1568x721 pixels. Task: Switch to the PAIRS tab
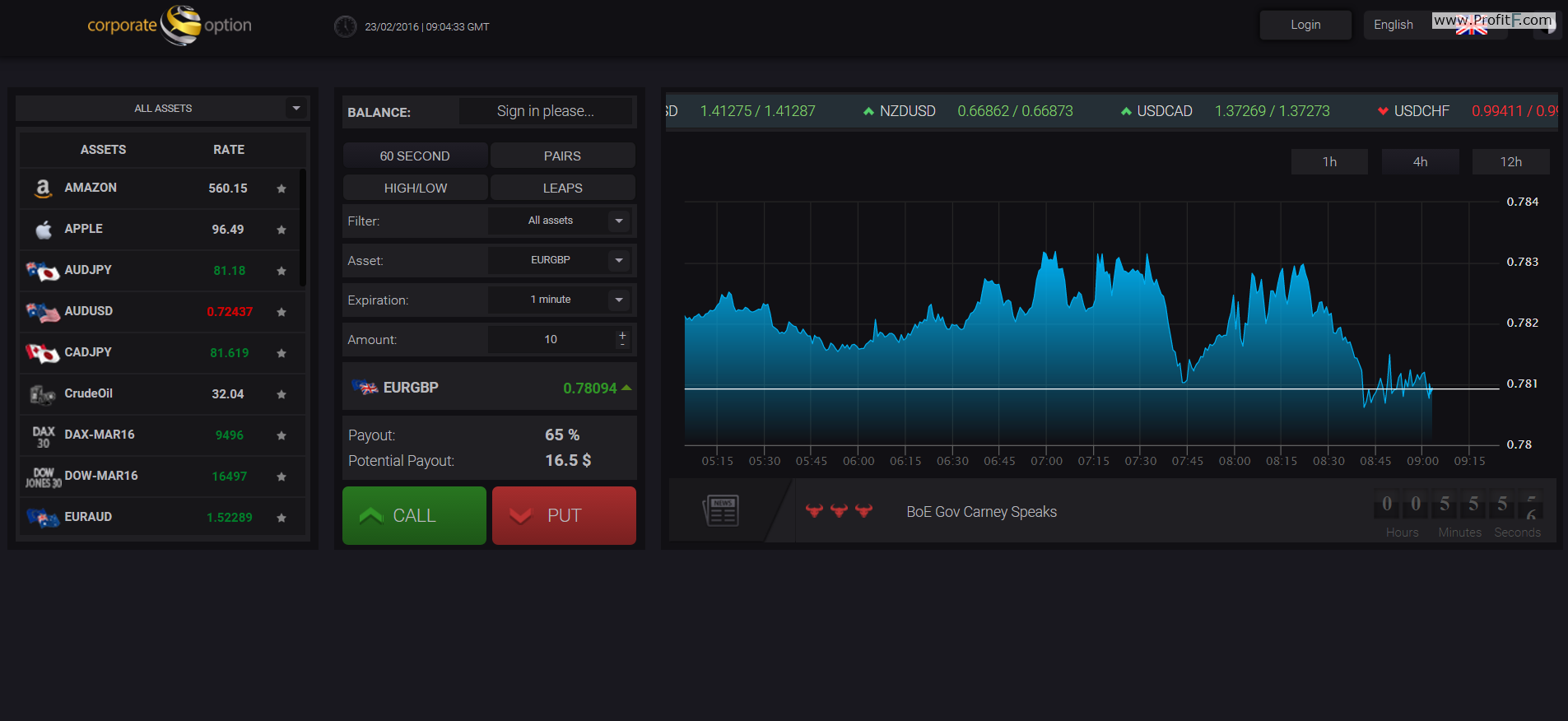click(x=562, y=156)
